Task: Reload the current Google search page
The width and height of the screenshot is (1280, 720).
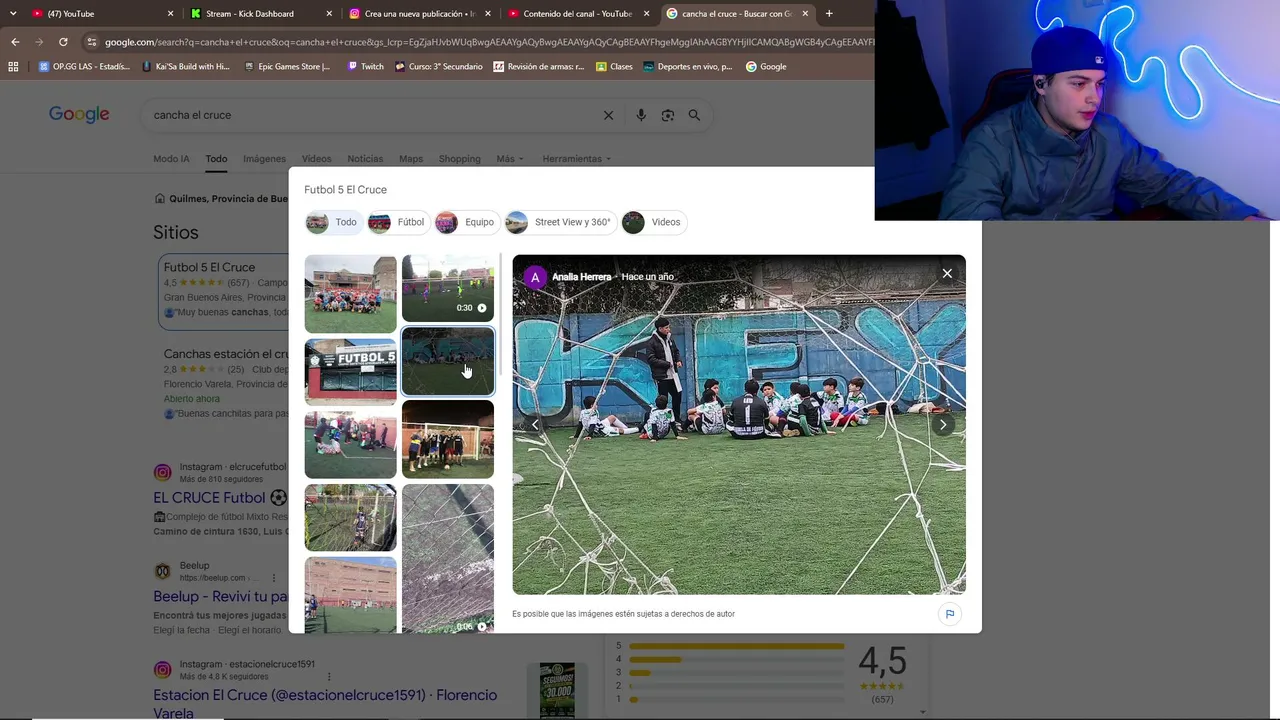Action: pyautogui.click(x=63, y=42)
